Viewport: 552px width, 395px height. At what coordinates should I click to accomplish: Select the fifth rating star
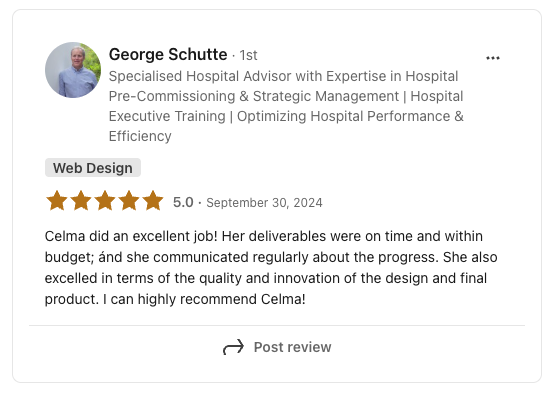[x=153, y=201]
